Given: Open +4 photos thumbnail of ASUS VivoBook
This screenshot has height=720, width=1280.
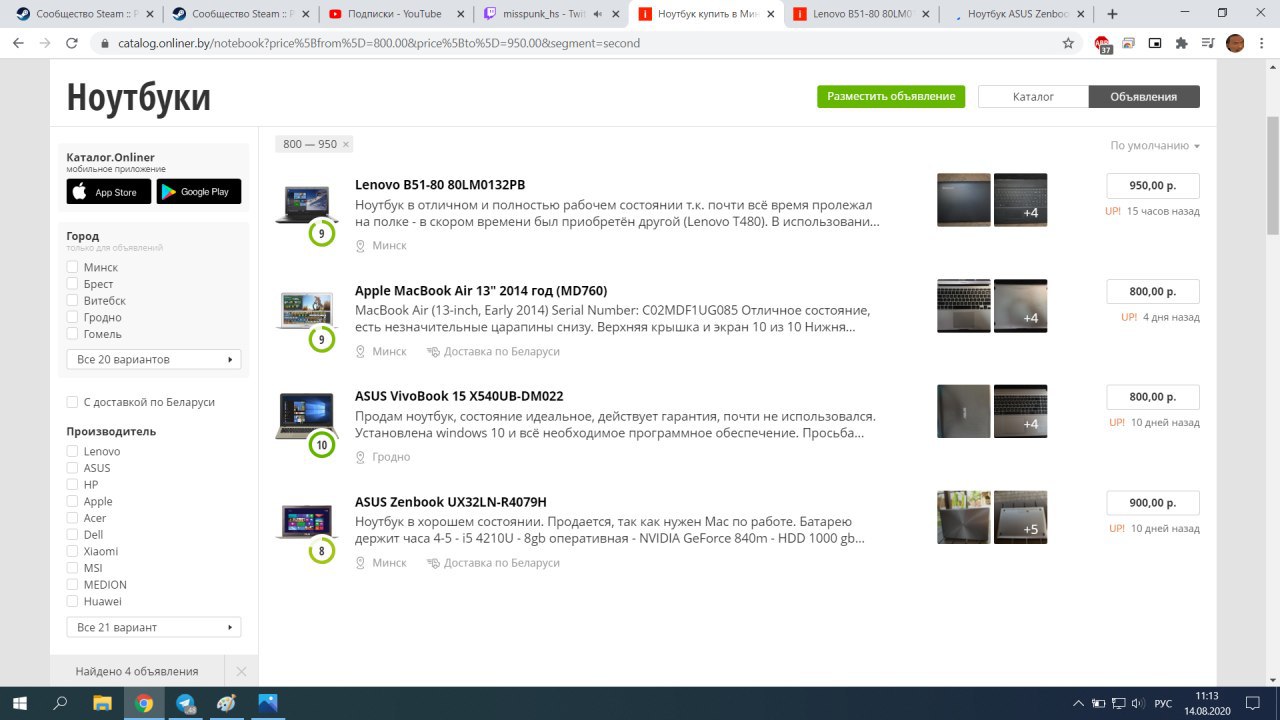Looking at the screenshot, I should [x=1021, y=411].
